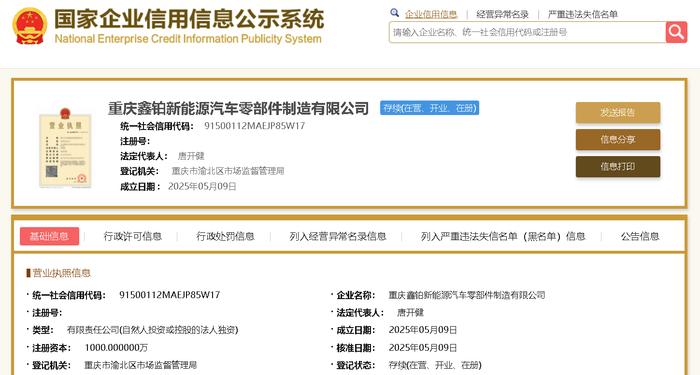Click in the enterprise name search field
The height and width of the screenshot is (375, 700).
point(527,32)
